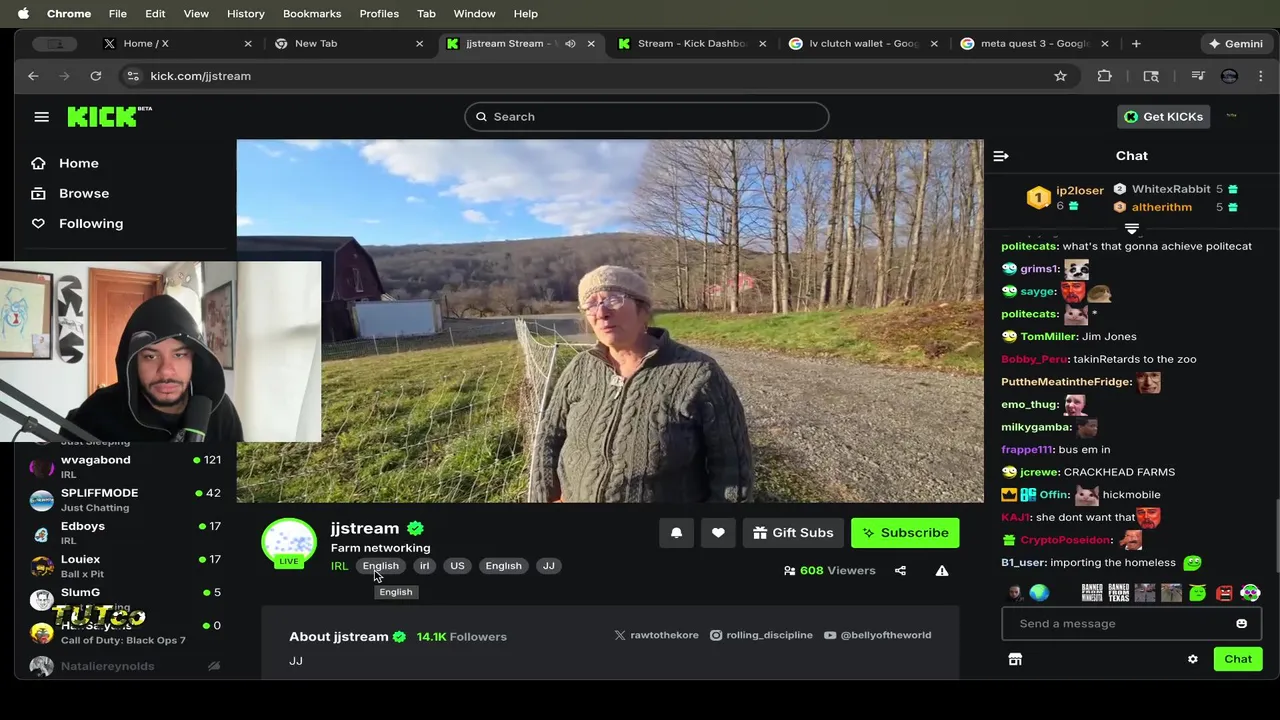Image resolution: width=1280 pixels, height=720 pixels.
Task: Select the JJ tag chip
Action: (548, 566)
